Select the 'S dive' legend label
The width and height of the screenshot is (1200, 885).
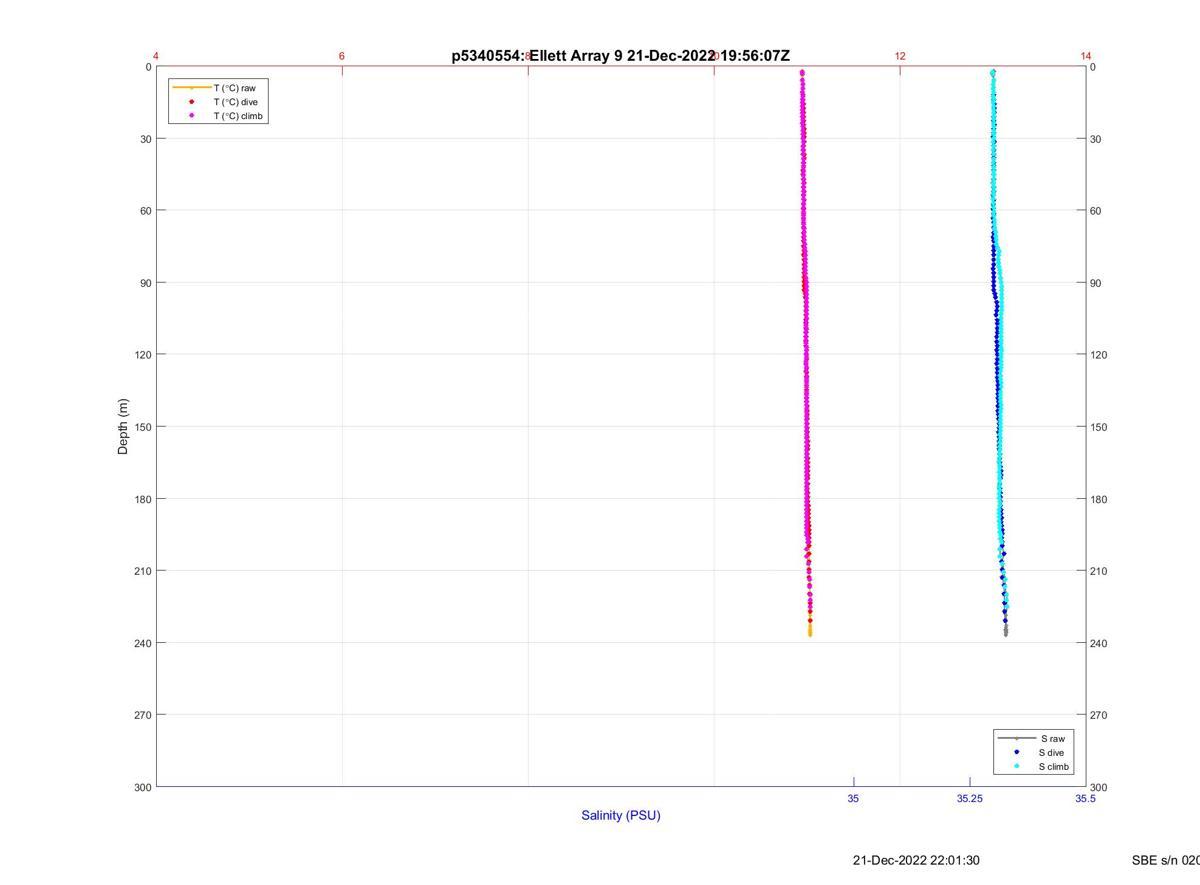[x=1051, y=752]
